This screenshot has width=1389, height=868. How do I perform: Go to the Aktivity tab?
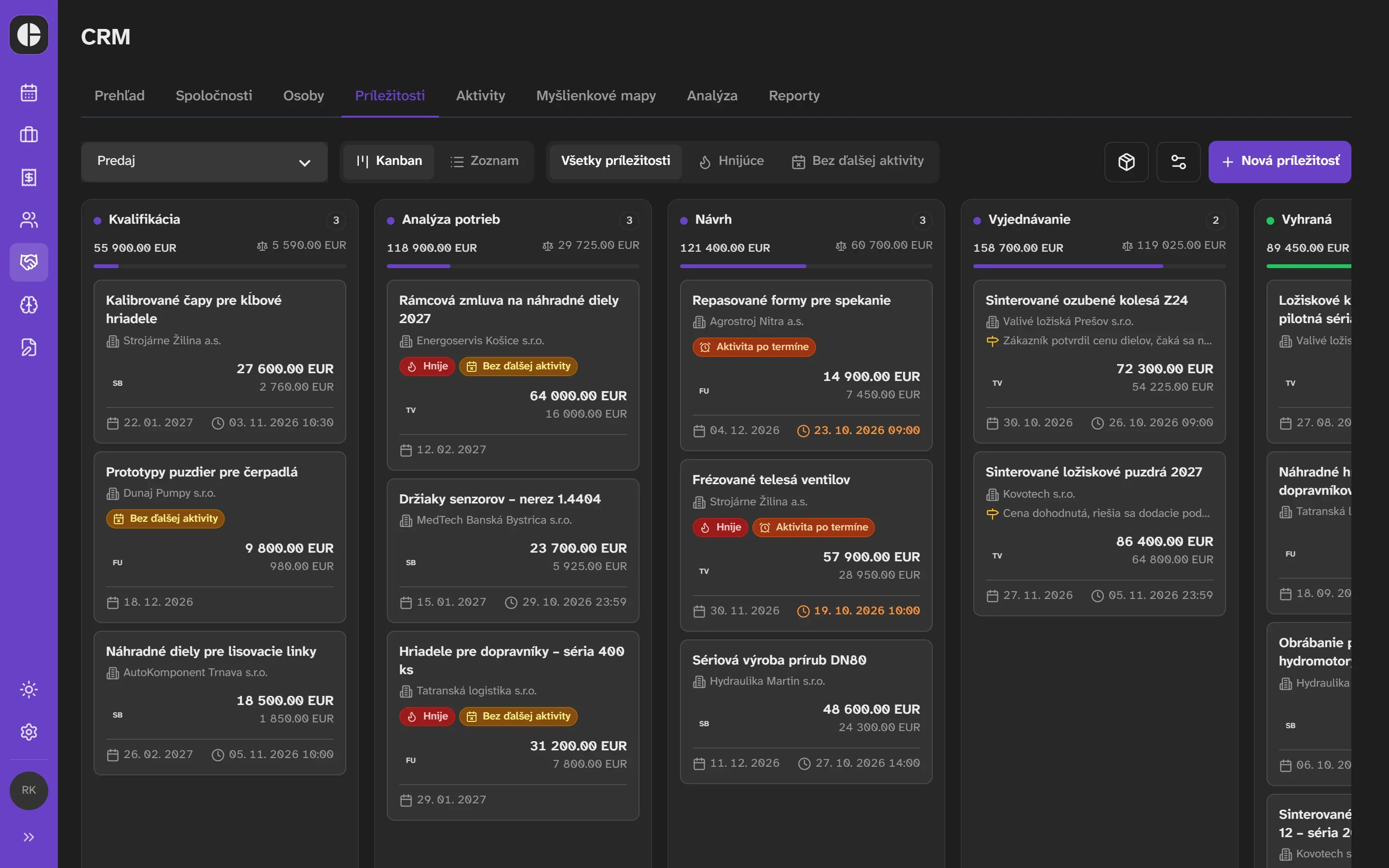[x=480, y=96]
